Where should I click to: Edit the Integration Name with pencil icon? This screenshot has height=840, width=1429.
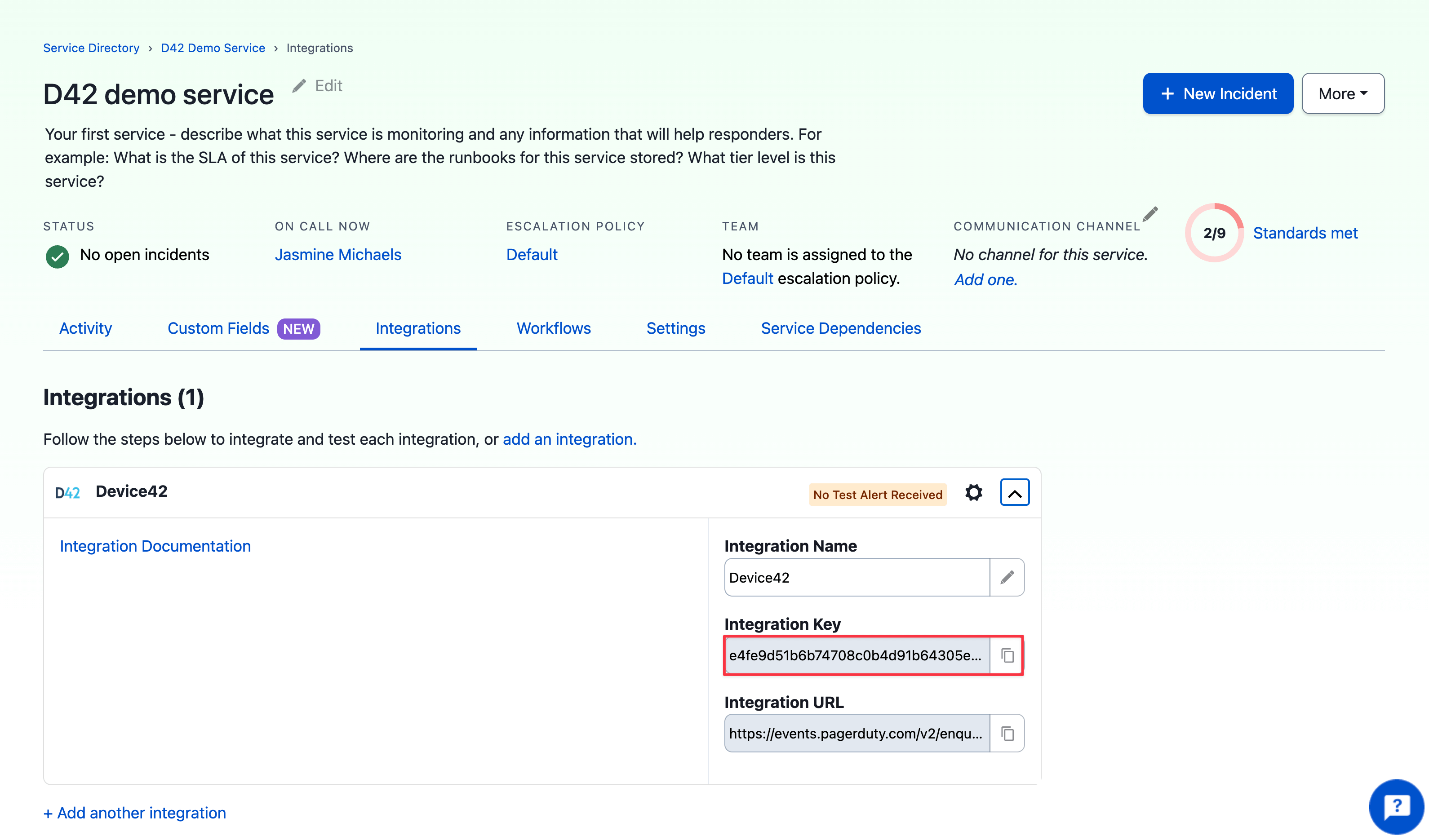[x=1007, y=577]
